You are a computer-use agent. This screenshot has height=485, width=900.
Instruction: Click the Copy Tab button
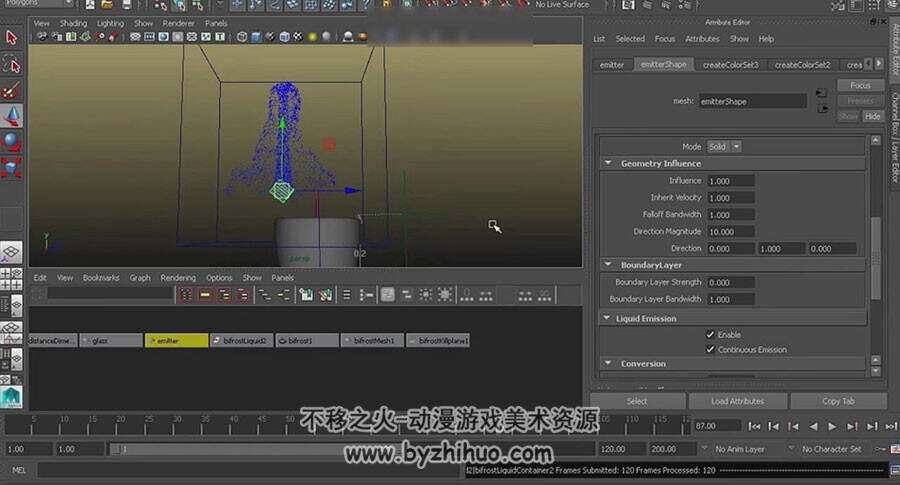pos(839,401)
